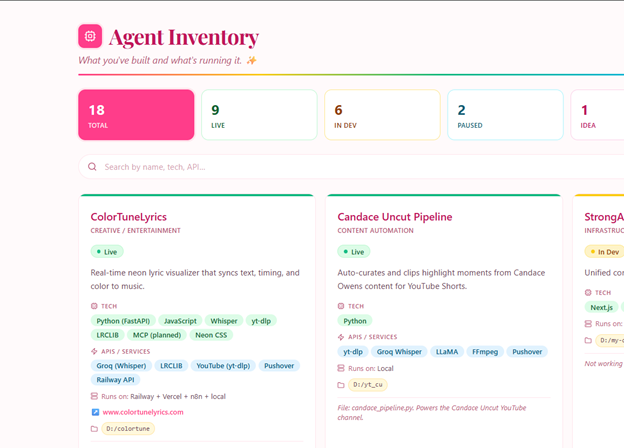Click the CREATIVE / ENTERTAINMENT category label
This screenshot has height=448, width=624.
[x=135, y=231]
